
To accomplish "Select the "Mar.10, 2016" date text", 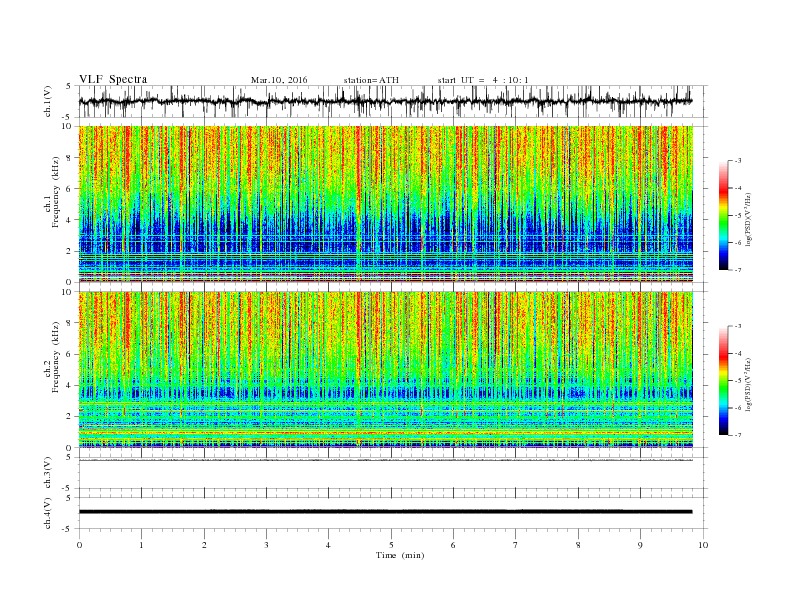I will tap(279, 80).
